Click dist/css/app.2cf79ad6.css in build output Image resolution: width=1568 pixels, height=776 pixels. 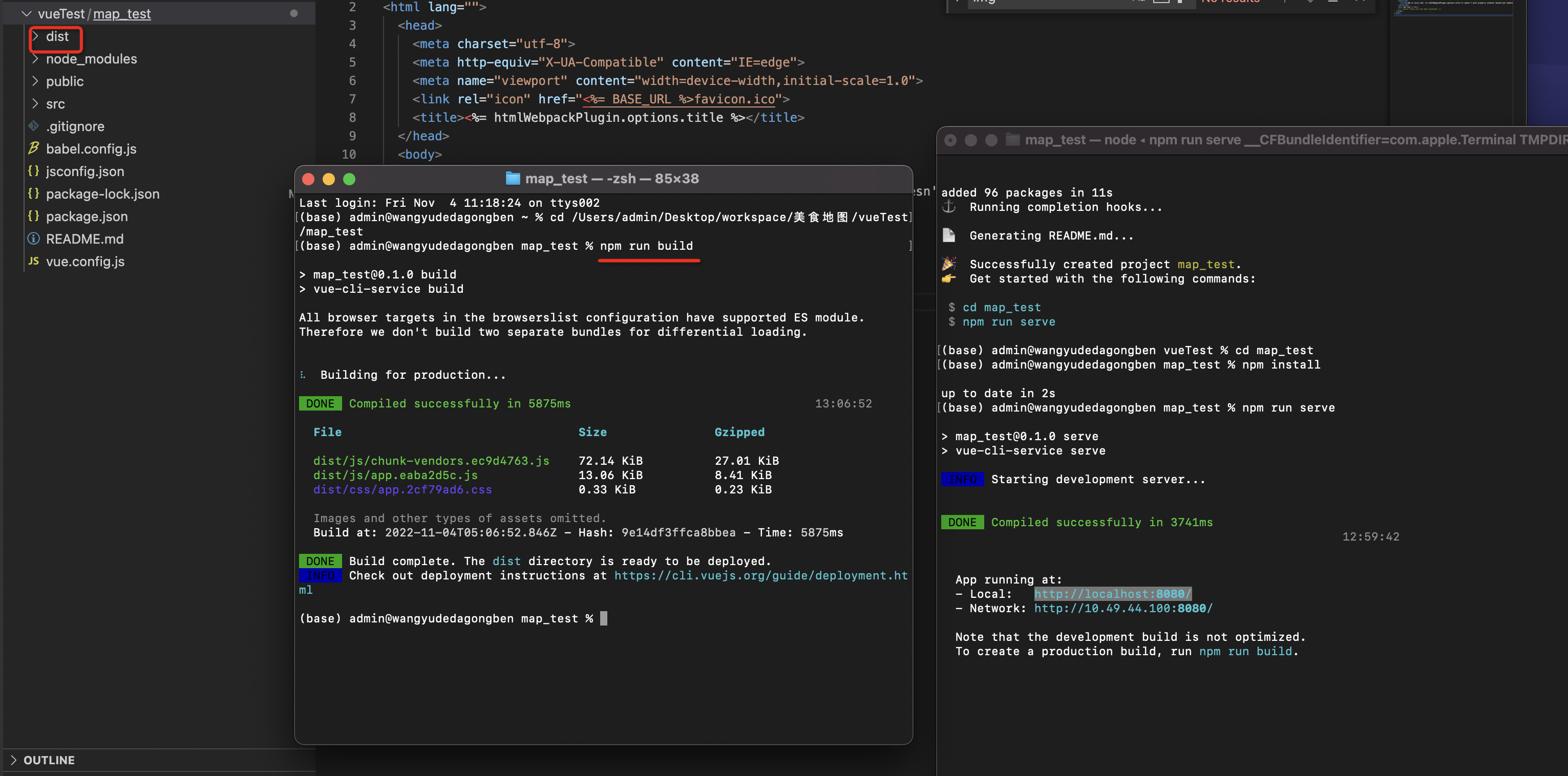[402, 490]
